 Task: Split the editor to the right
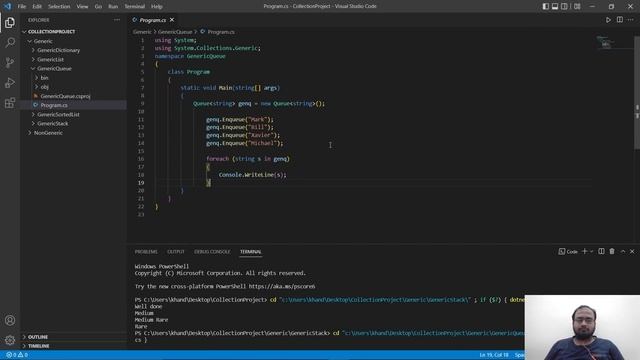(620, 20)
